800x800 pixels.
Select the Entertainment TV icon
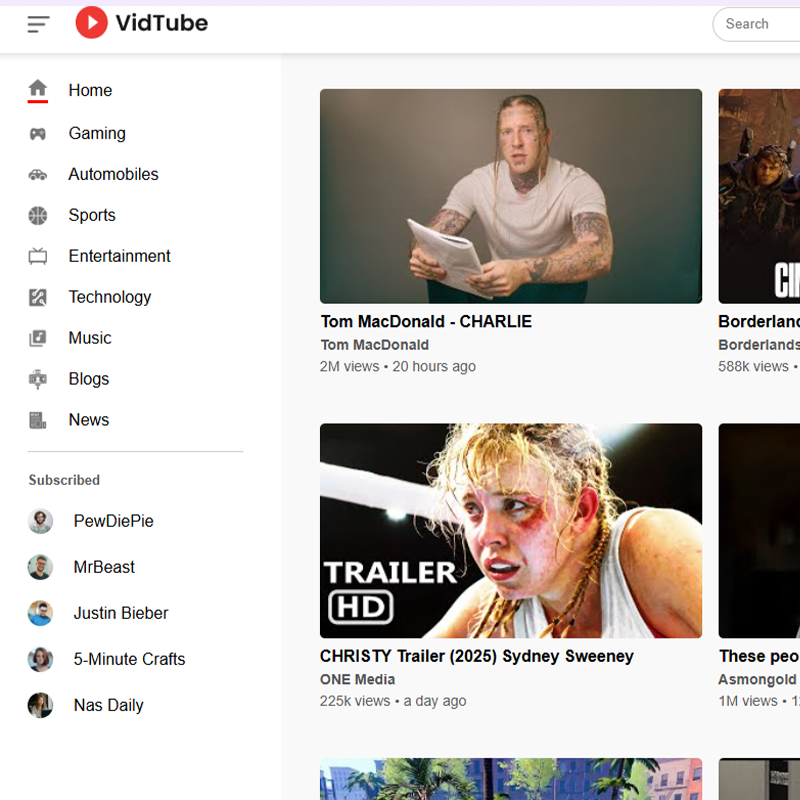38,256
